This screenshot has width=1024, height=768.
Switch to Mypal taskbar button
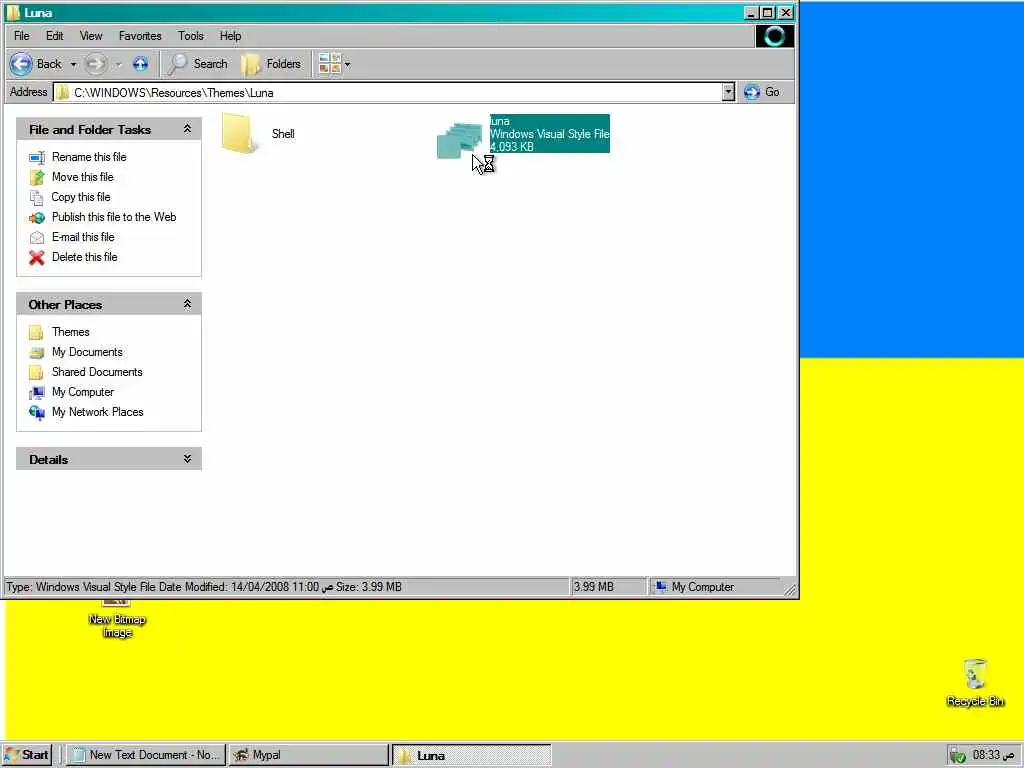pos(308,755)
